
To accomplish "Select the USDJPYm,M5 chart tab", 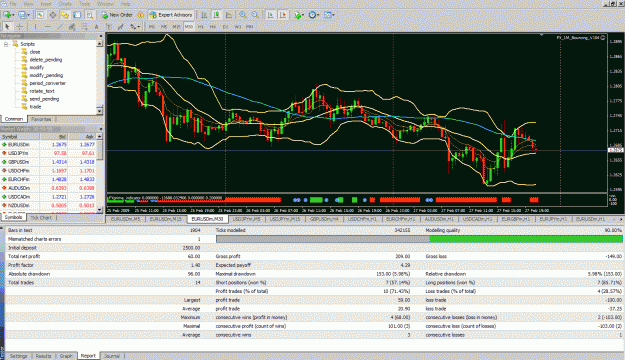I will 246,219.
